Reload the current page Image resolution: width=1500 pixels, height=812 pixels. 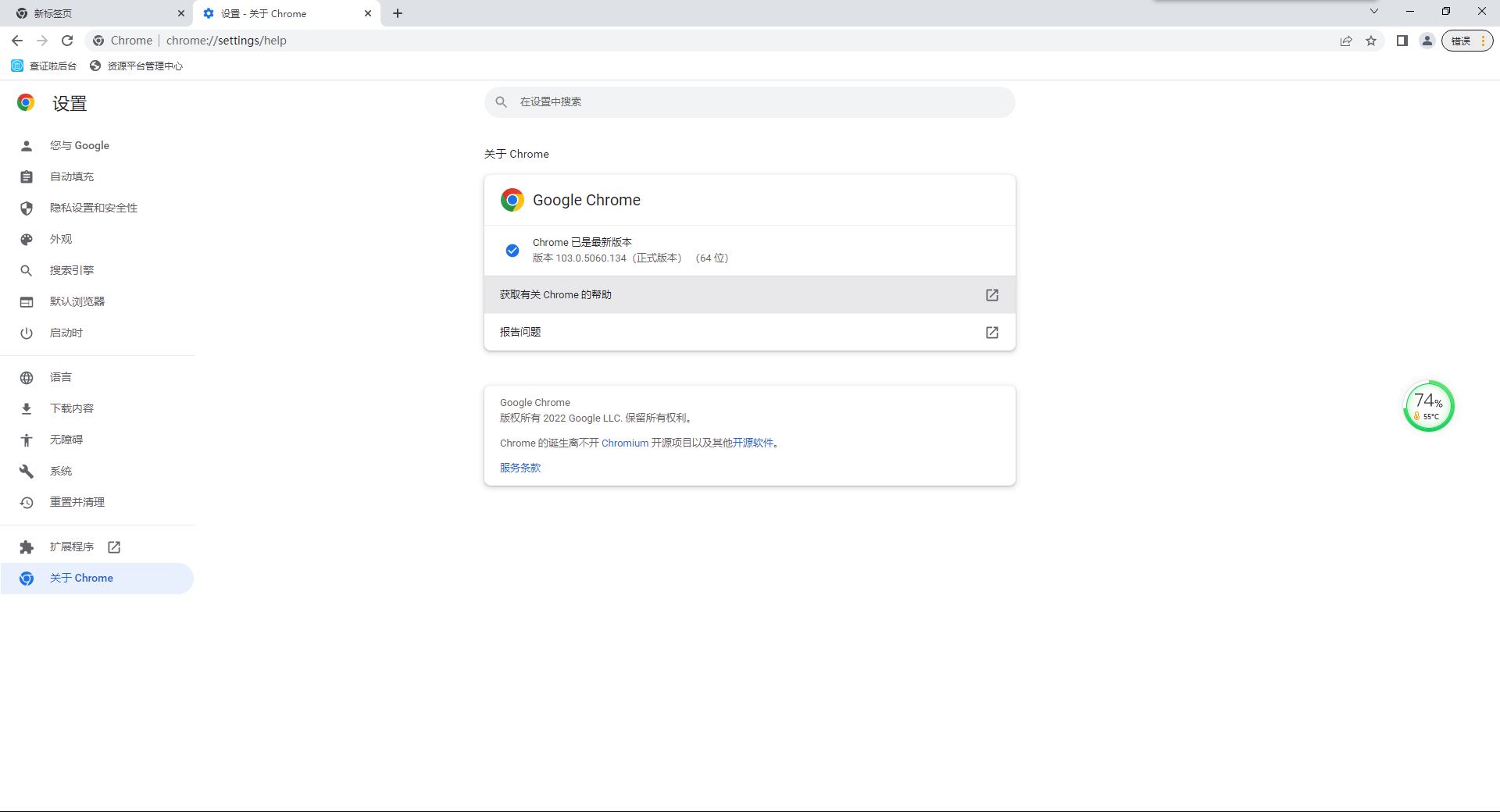(x=67, y=41)
